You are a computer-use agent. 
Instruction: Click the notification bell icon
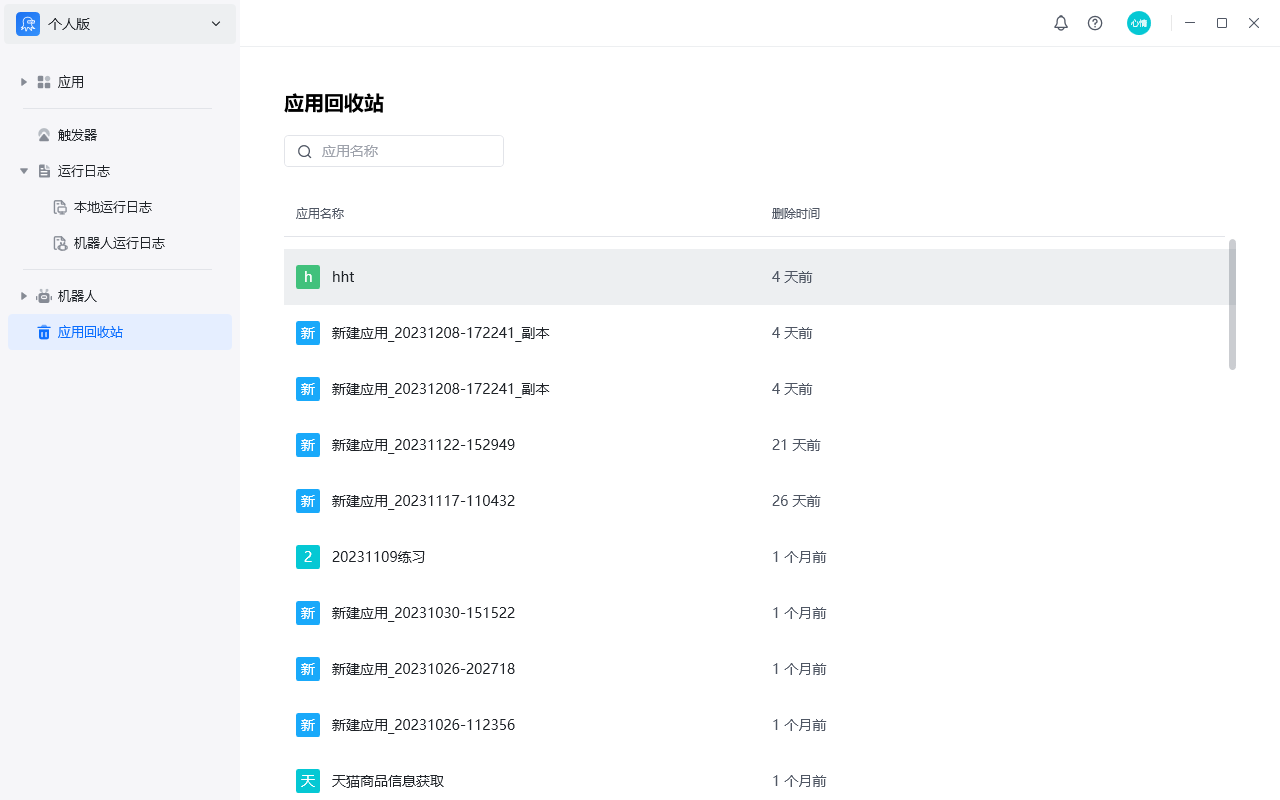(x=1061, y=22)
